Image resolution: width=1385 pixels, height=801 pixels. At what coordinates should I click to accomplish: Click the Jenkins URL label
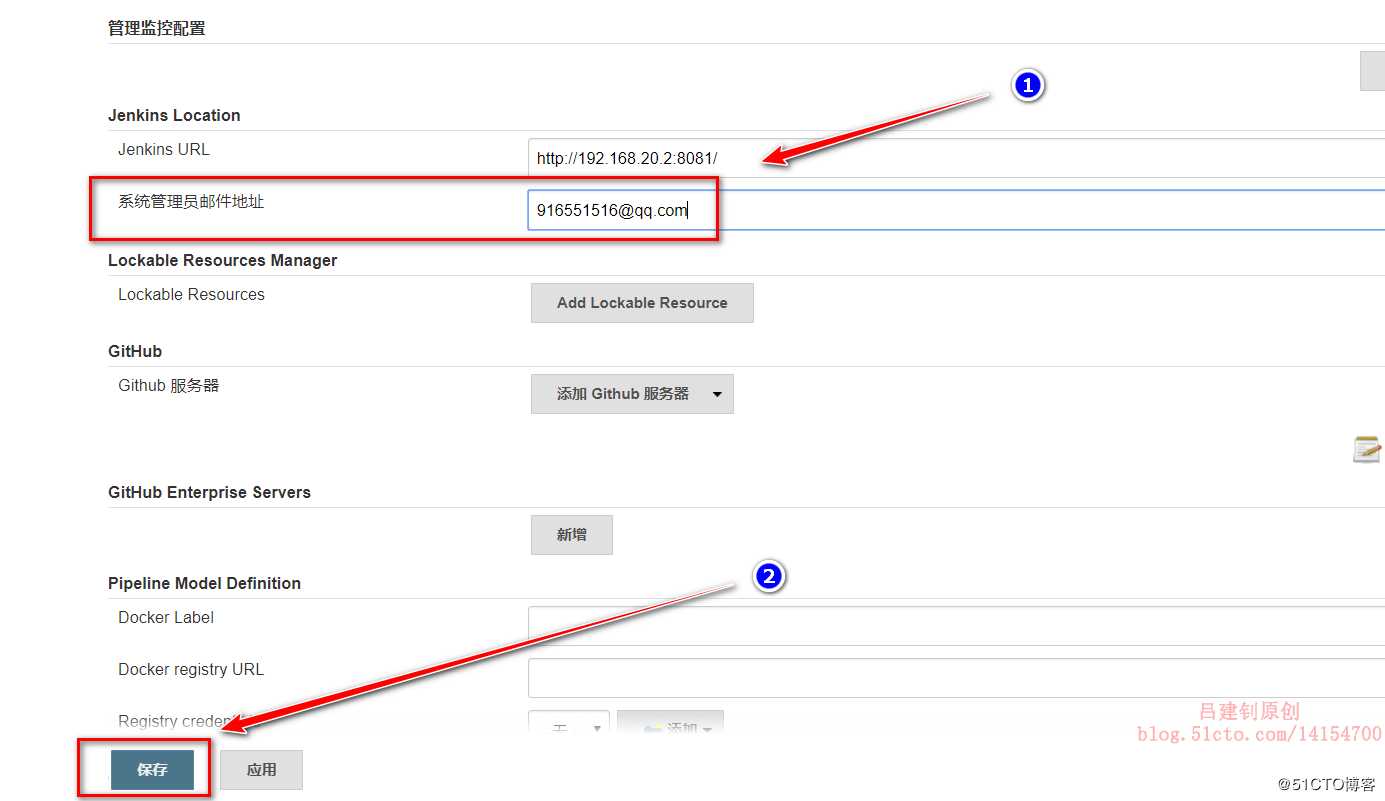164,149
